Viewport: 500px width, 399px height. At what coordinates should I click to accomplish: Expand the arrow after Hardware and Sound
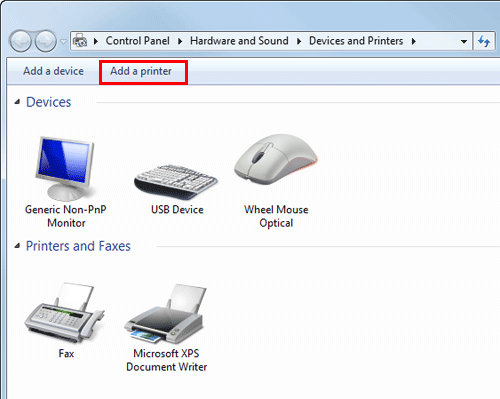point(299,41)
